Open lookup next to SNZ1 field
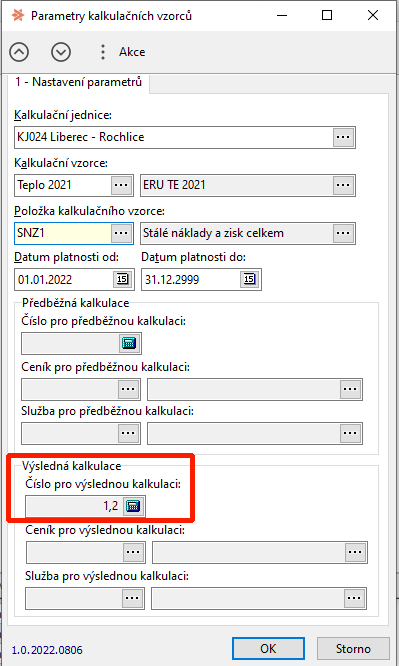The image size is (399, 666). click(122, 233)
